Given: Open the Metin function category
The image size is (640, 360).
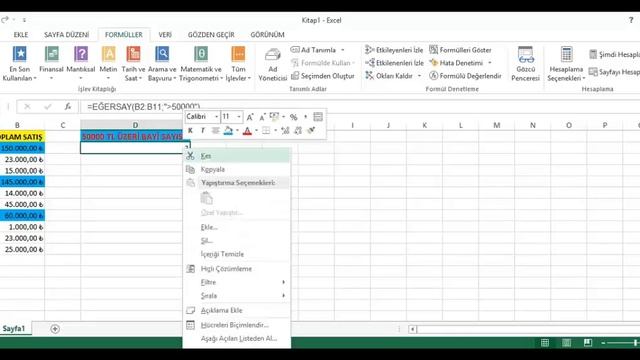Looking at the screenshot, I should point(108,64).
